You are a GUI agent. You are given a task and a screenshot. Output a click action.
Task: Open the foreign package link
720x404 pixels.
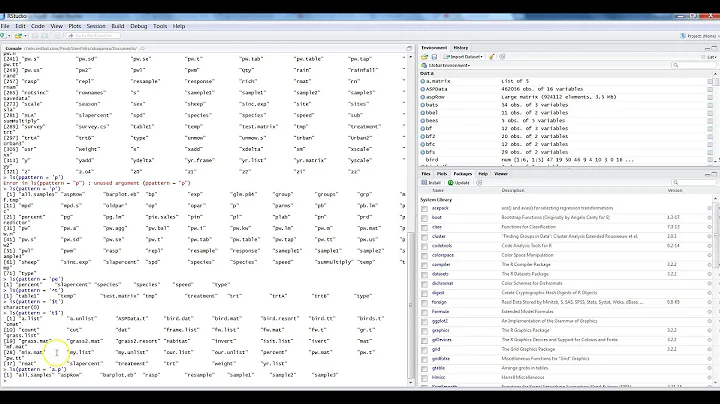439,303
